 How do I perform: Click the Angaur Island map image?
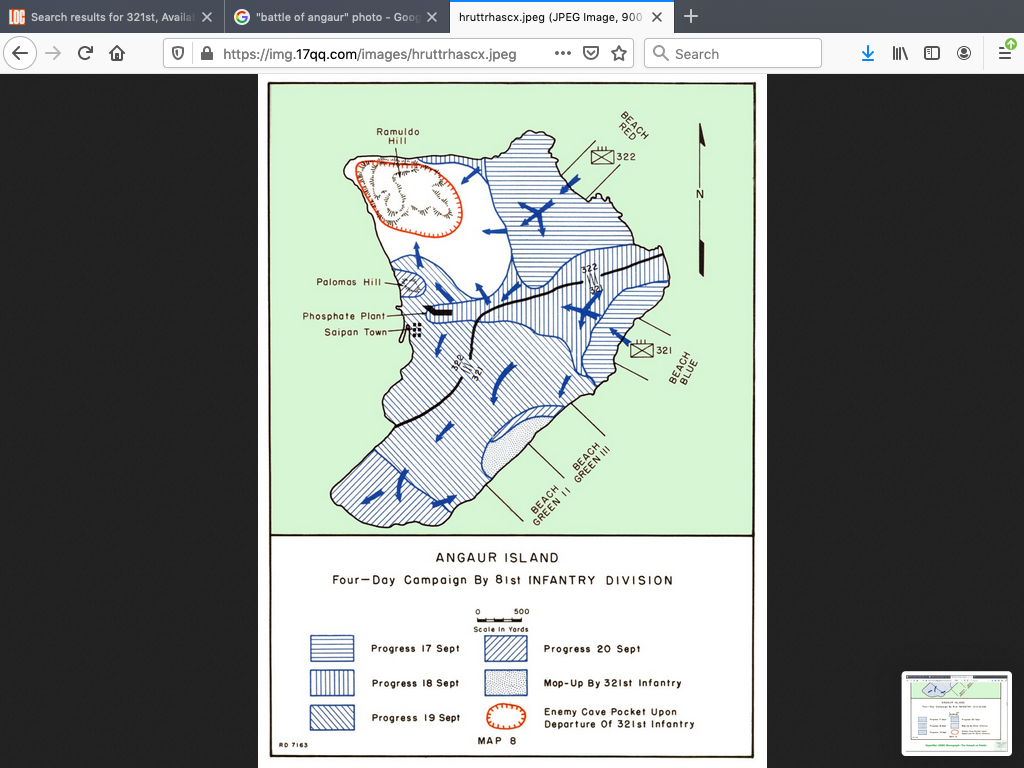[x=511, y=420]
